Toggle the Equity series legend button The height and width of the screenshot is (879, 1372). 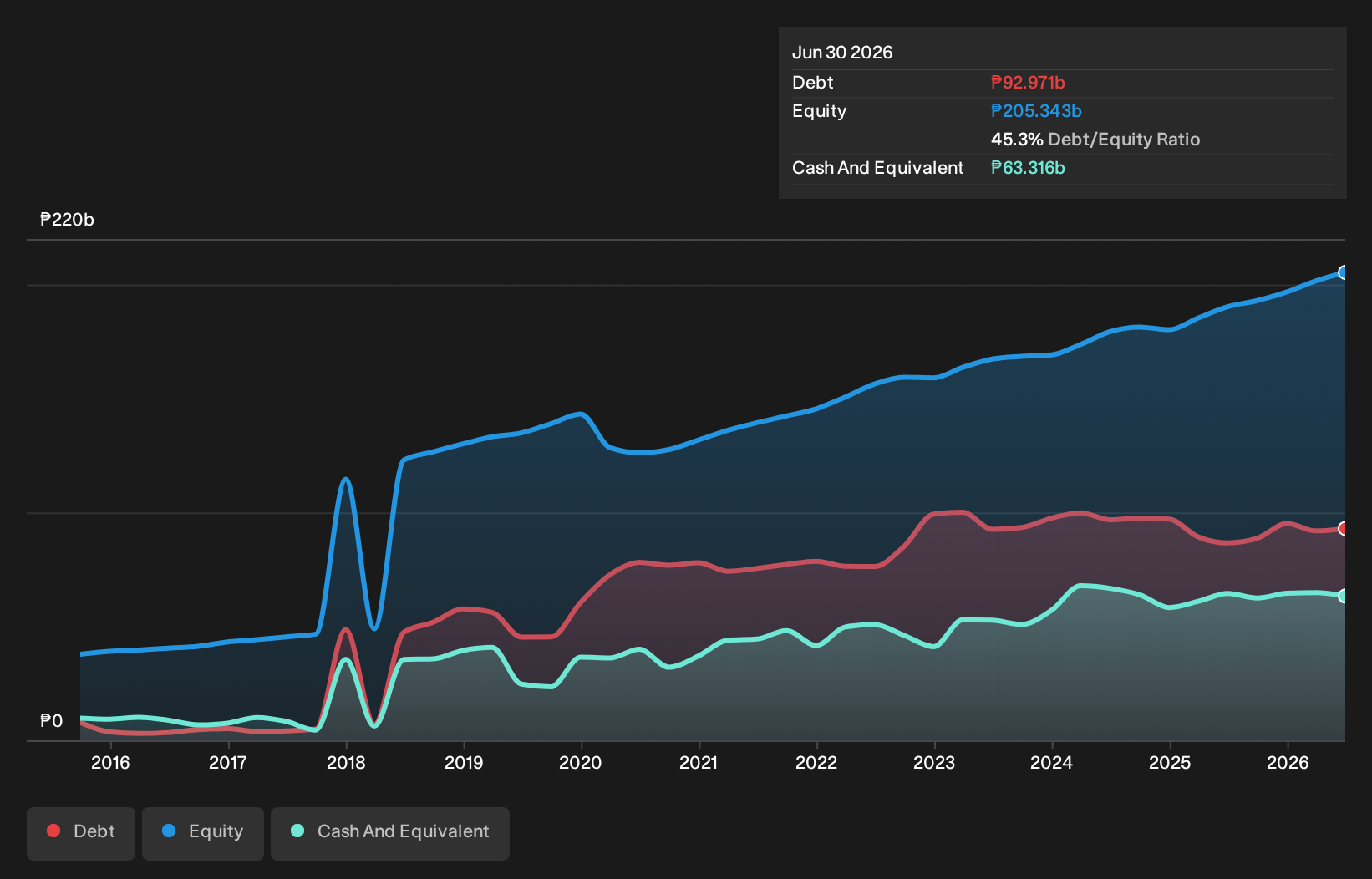coord(203,833)
